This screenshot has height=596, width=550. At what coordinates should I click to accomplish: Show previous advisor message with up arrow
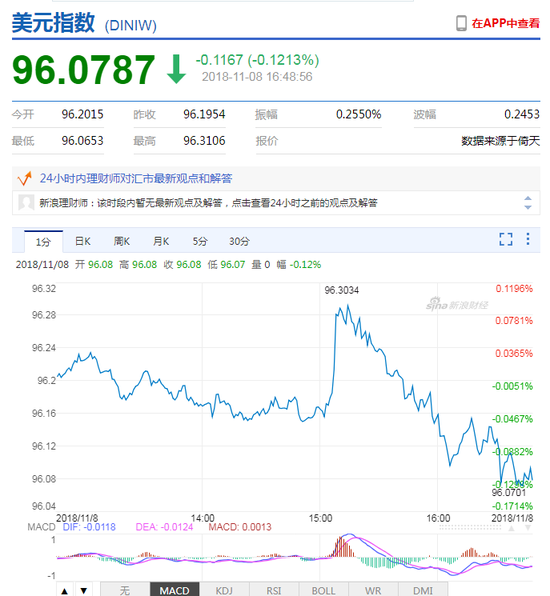(528, 198)
